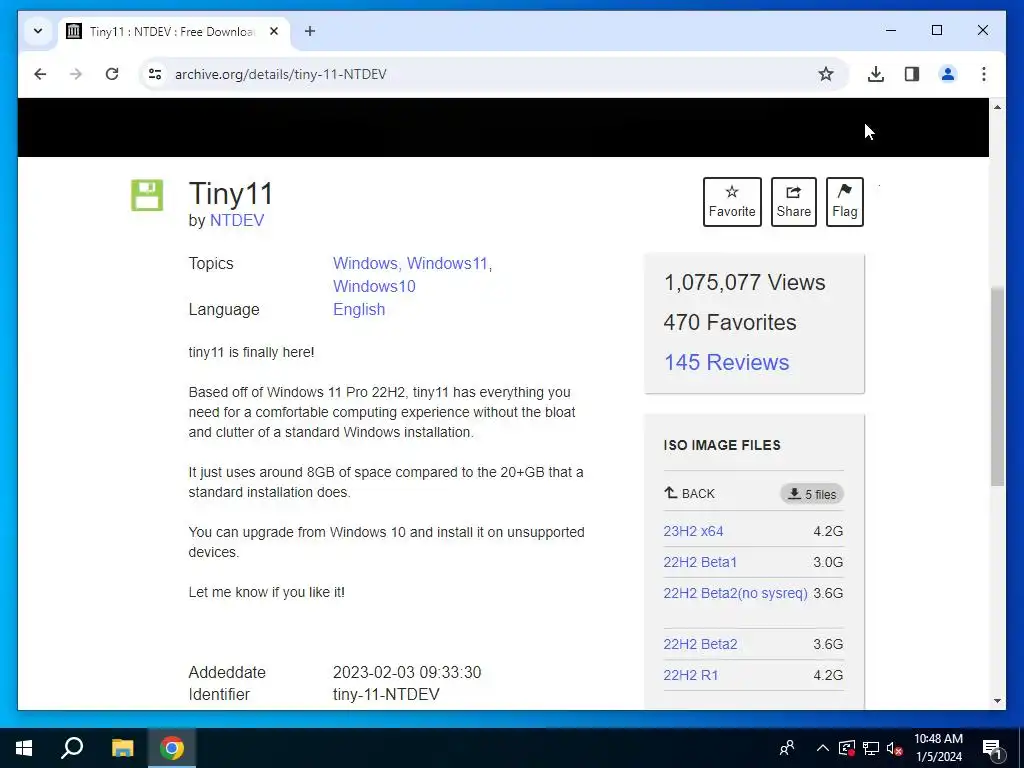Open the Windows topic link
This screenshot has width=1024, height=768.
365,263
